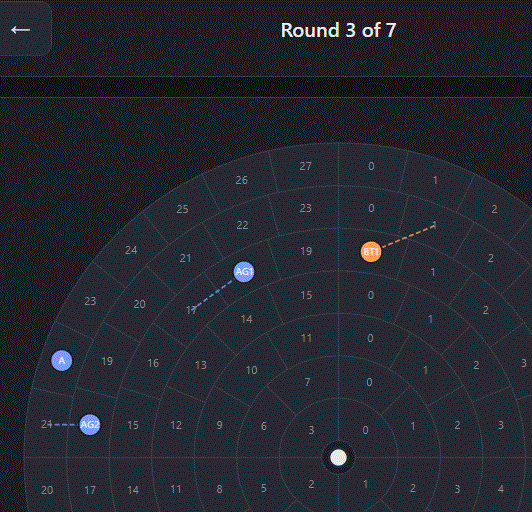
Task: Click sector 22 on the grid
Action: tap(242, 225)
